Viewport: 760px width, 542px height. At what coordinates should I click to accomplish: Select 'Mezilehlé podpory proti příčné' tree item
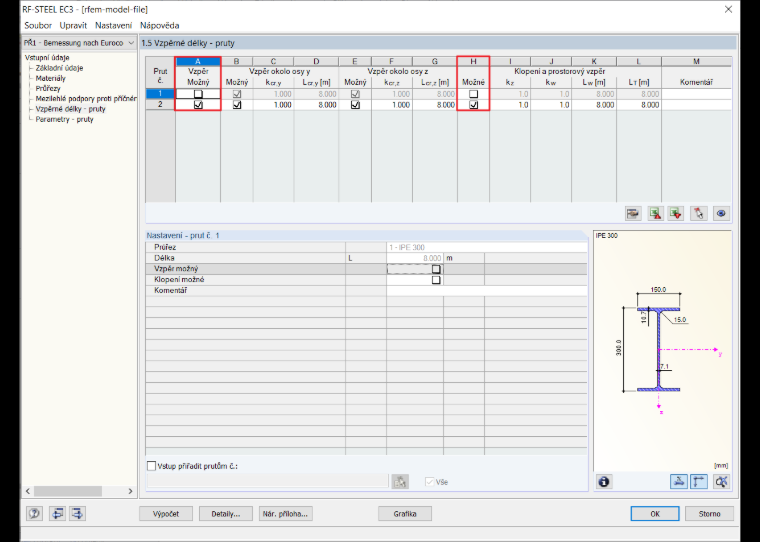tap(86, 98)
